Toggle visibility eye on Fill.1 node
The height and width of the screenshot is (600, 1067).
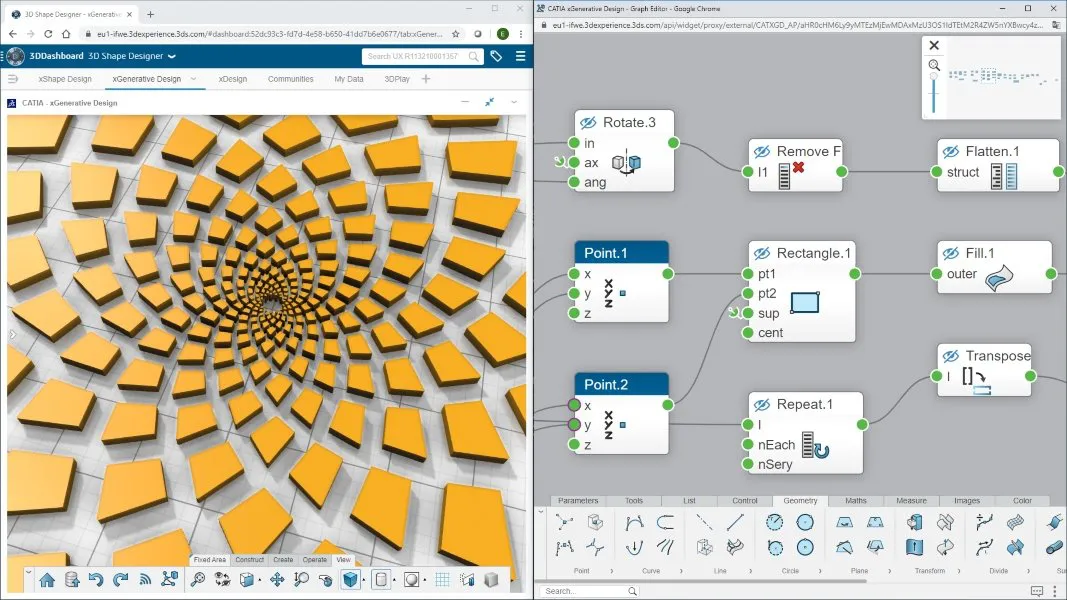click(951, 253)
